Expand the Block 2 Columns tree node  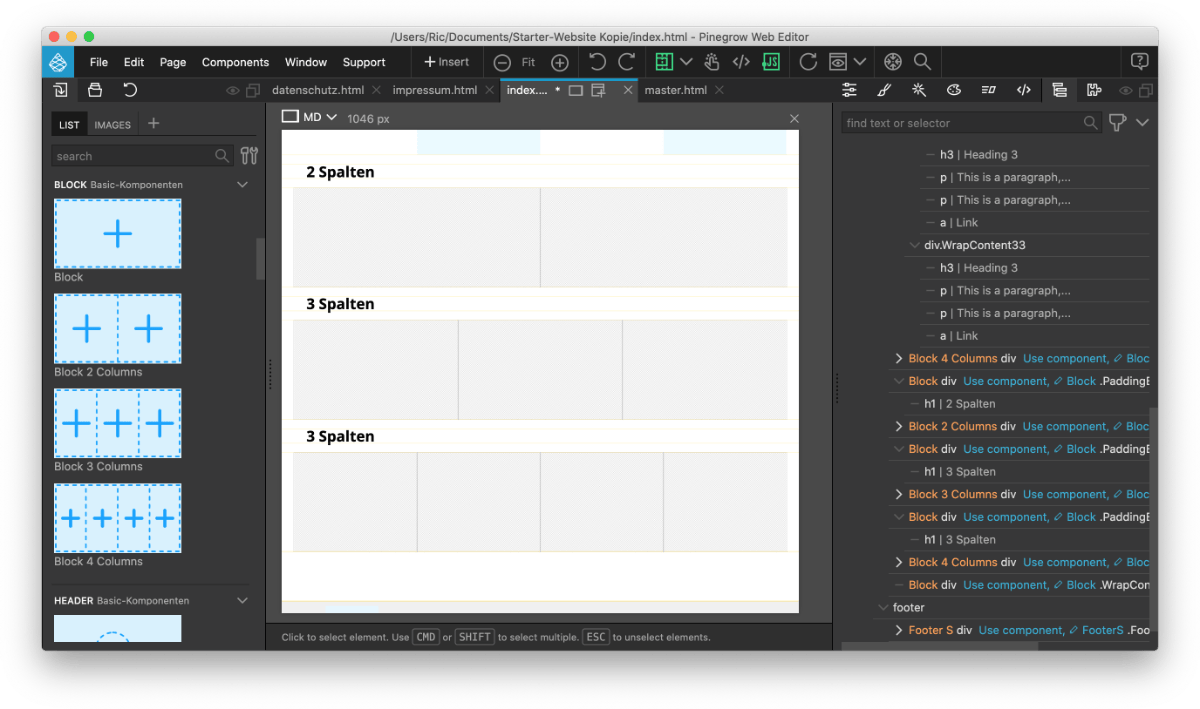[899, 427]
